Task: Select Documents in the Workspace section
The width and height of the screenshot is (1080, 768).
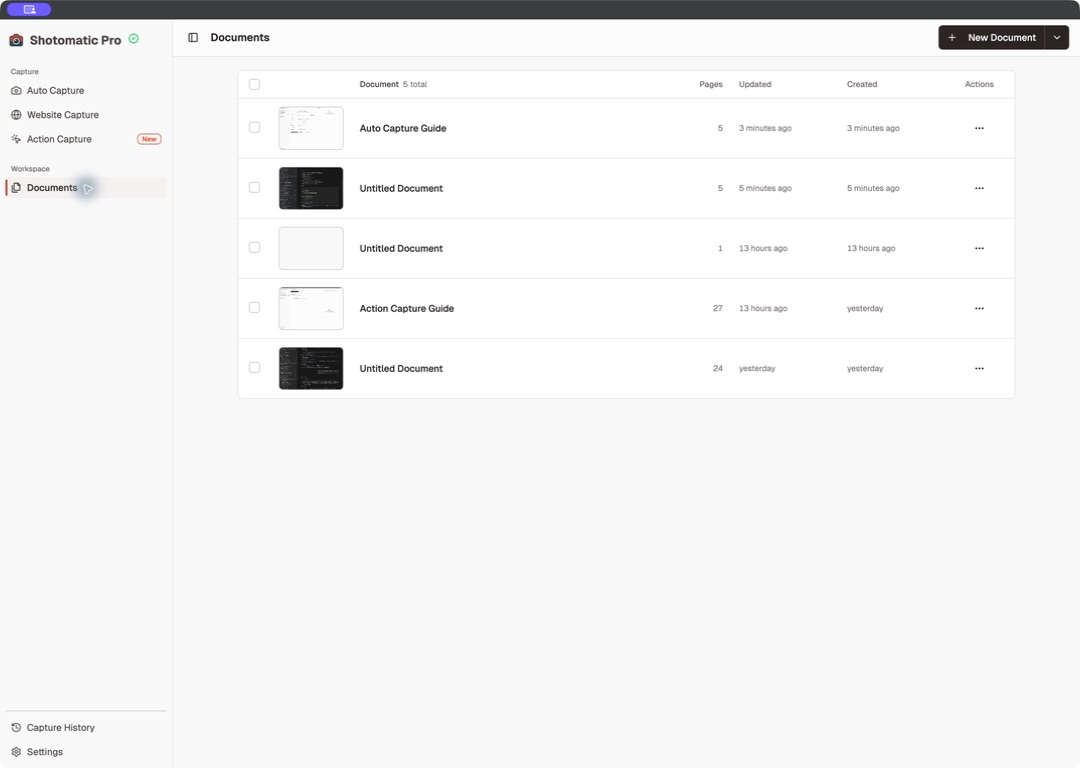Action: (85, 187)
